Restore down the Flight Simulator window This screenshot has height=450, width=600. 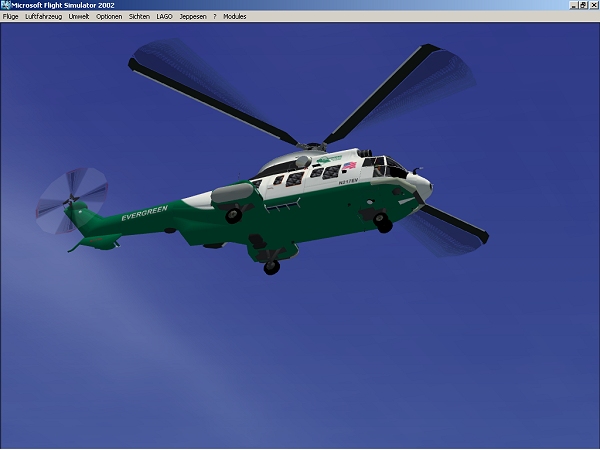click(582, 5)
